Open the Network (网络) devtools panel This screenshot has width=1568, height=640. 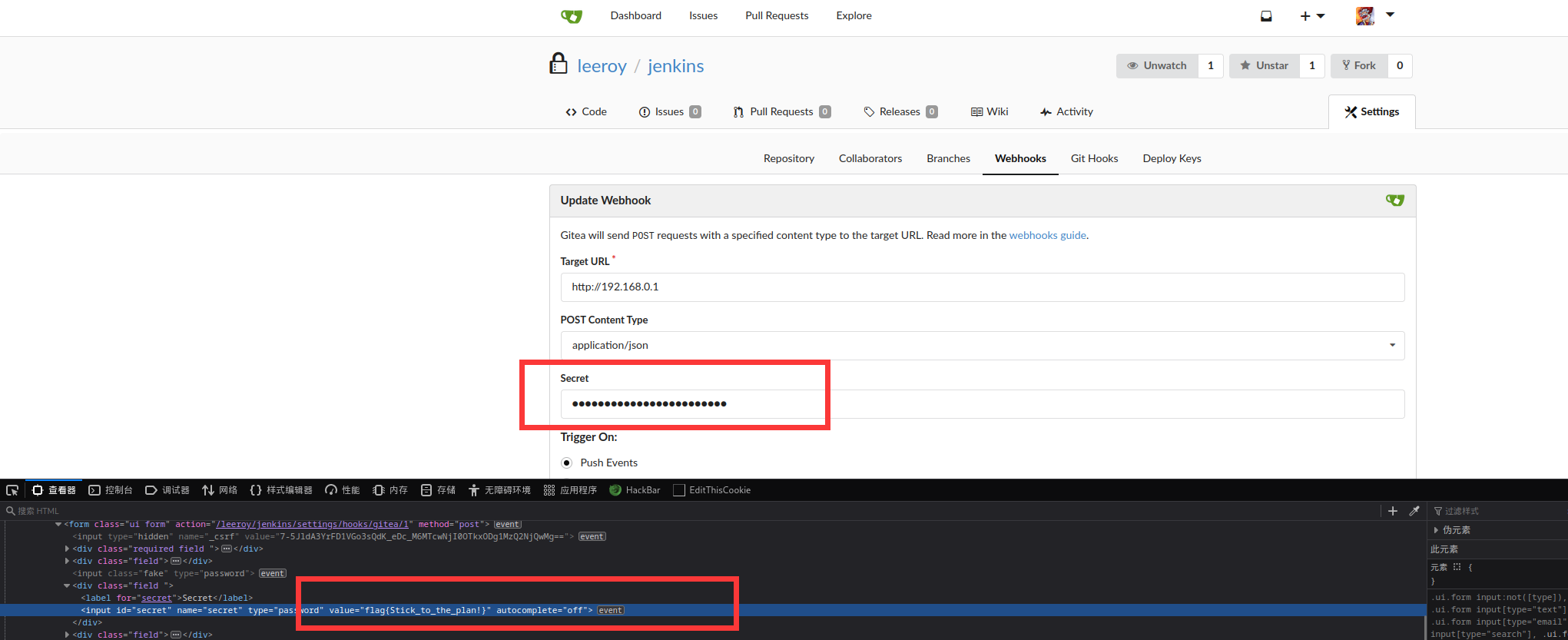click(x=220, y=490)
